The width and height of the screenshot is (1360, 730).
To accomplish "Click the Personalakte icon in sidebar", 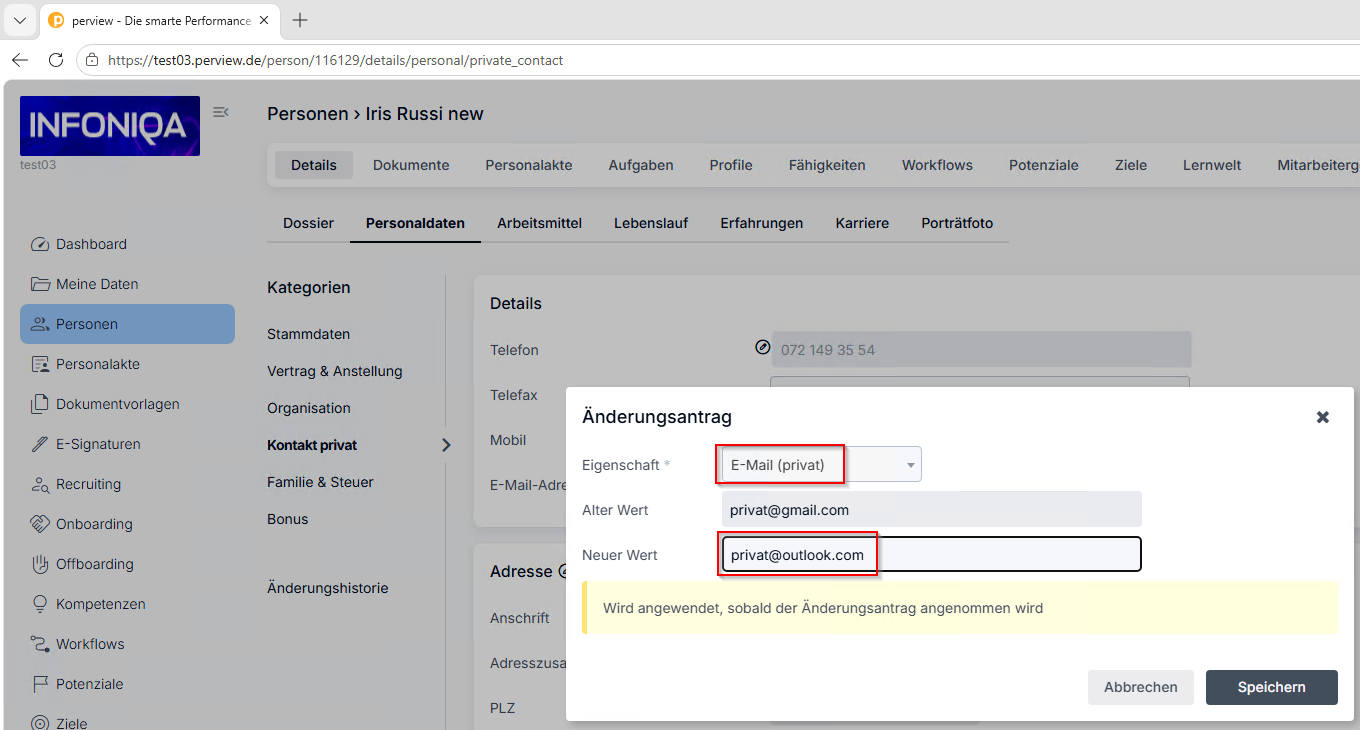I will click(x=40, y=364).
